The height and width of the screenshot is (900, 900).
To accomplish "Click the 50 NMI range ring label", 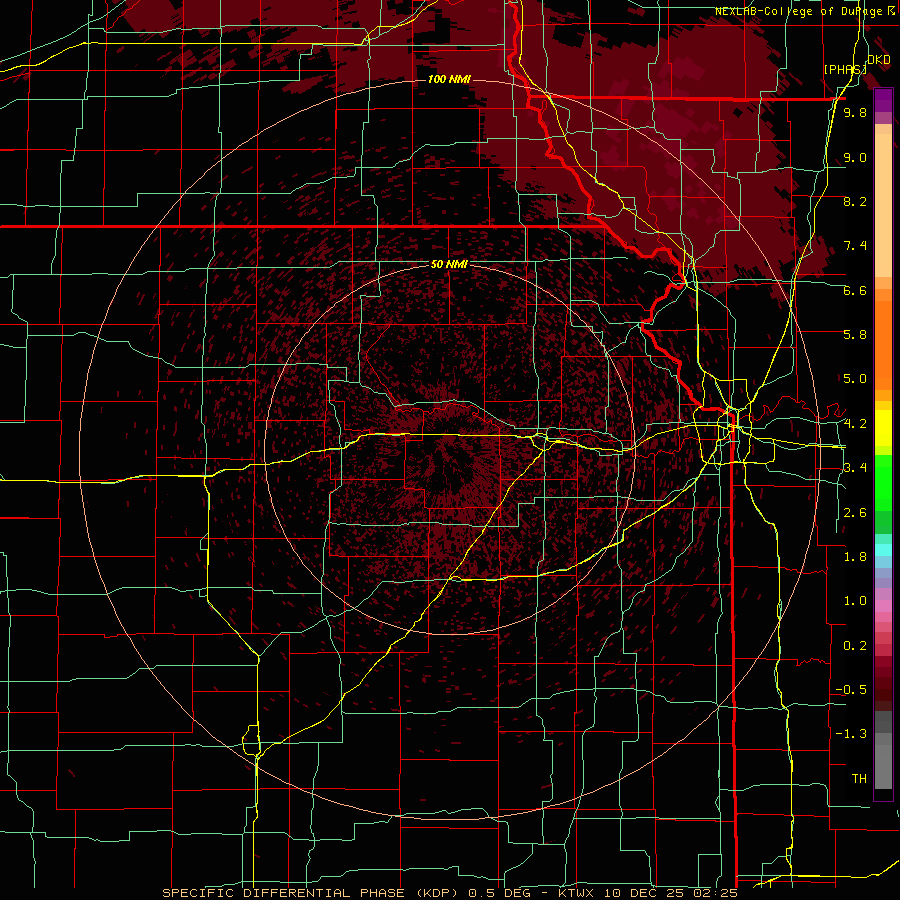I will [449, 265].
